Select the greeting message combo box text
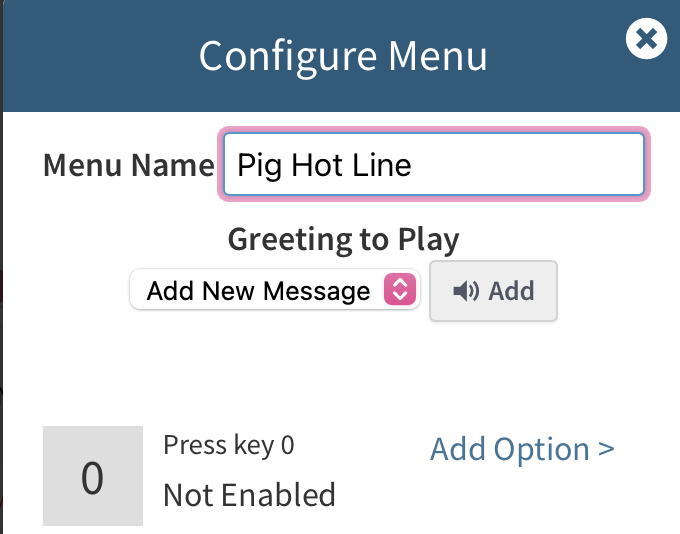The width and height of the screenshot is (680, 534). 258,291
